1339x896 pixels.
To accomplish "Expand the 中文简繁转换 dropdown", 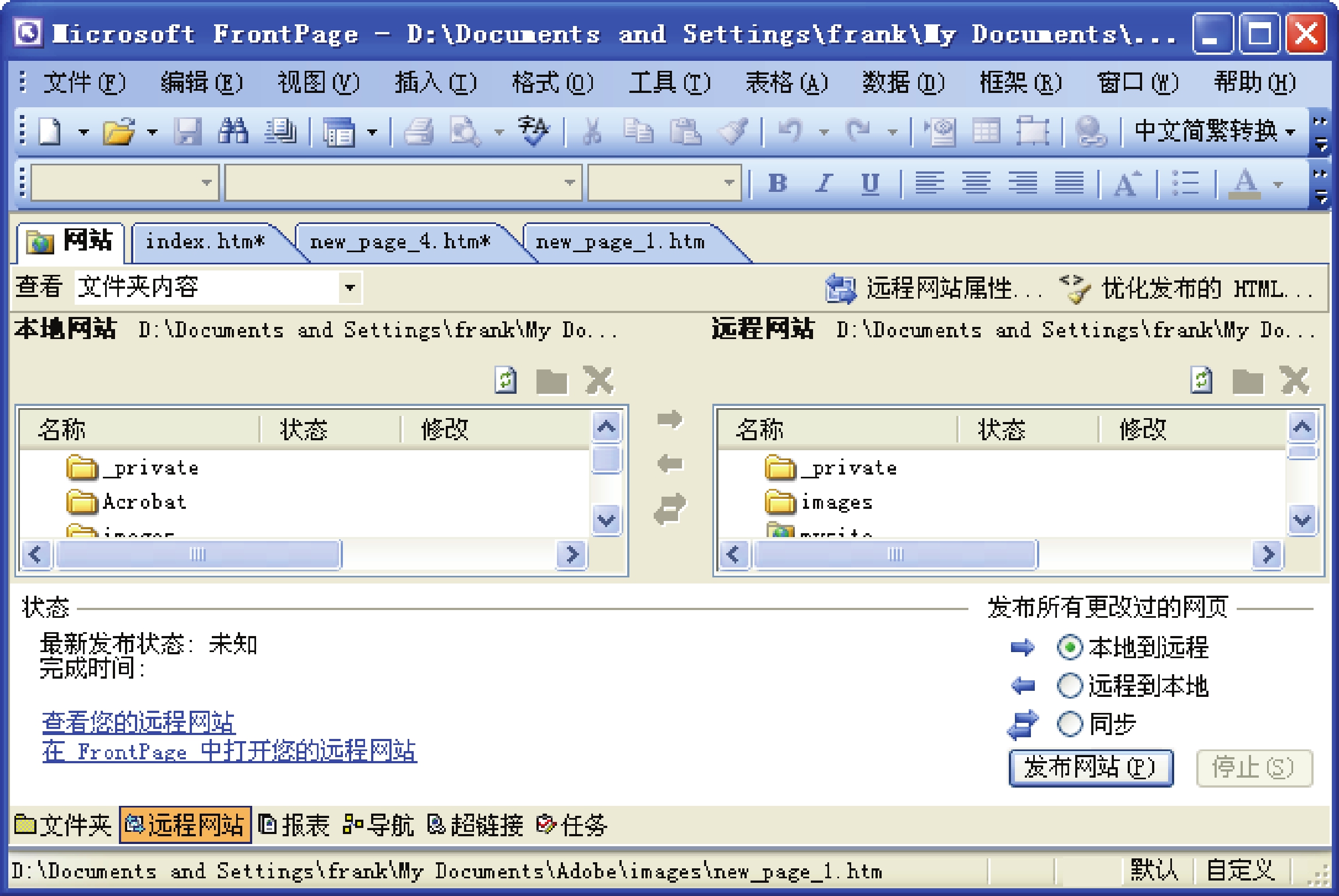I will [1290, 132].
